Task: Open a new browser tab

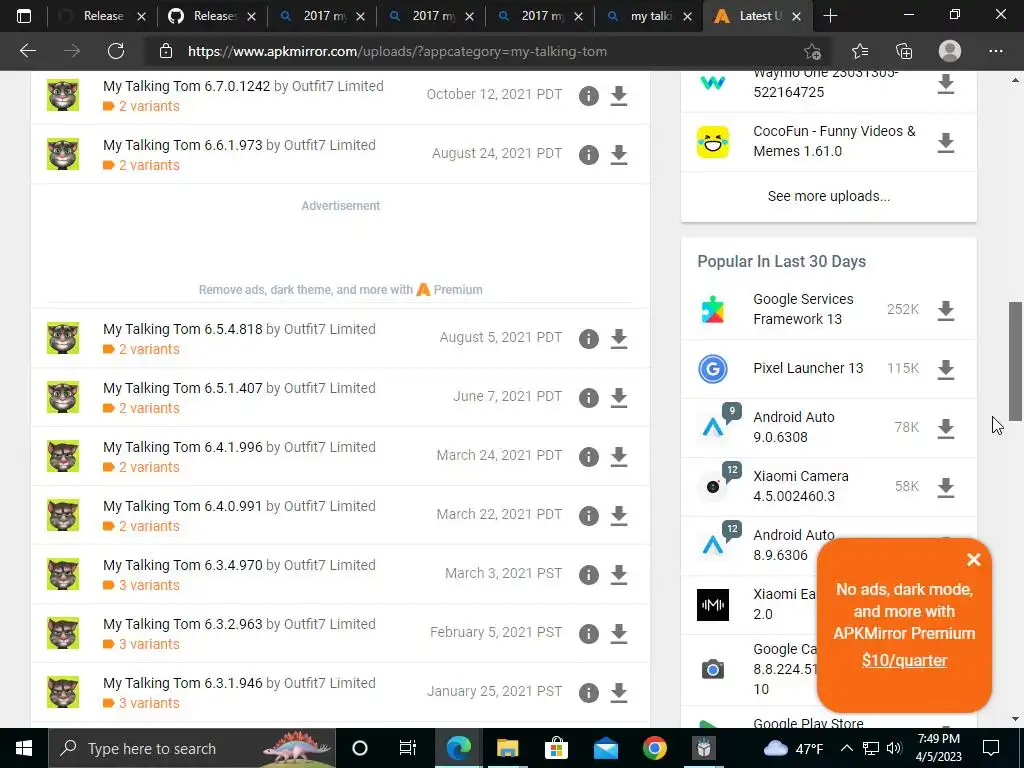Action: click(x=830, y=16)
